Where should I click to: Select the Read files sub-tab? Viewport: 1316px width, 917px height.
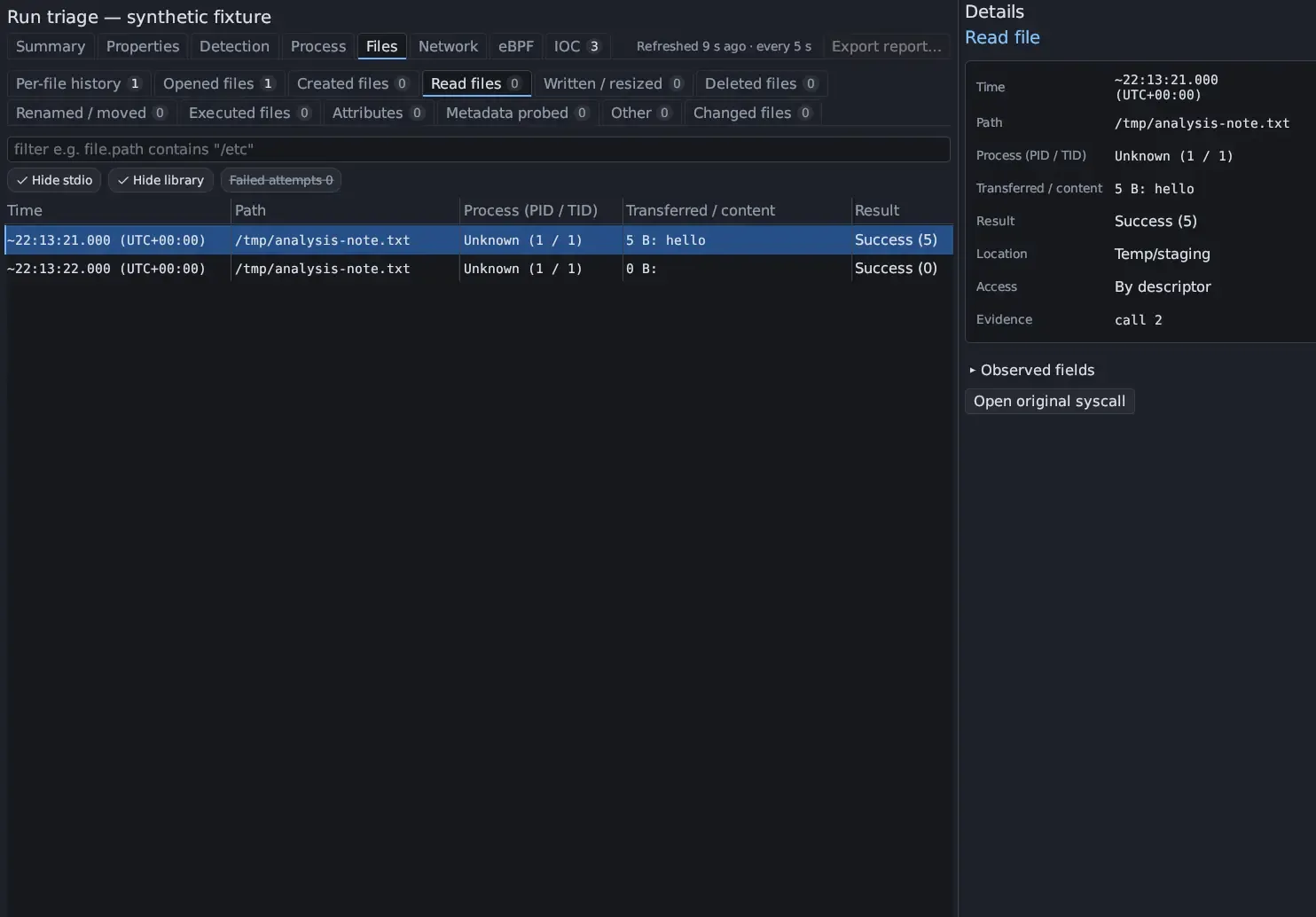pyautogui.click(x=476, y=83)
